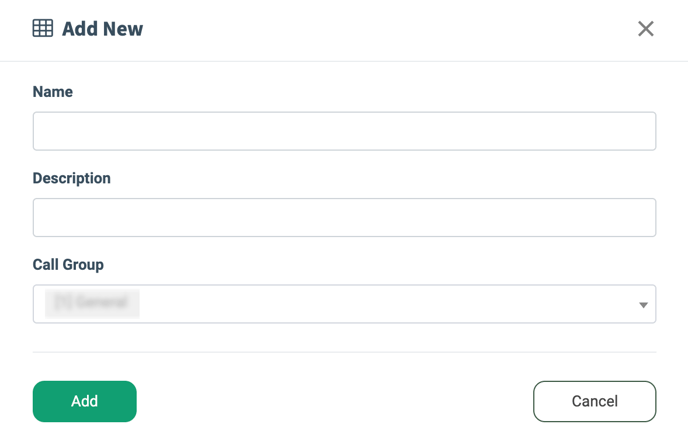
Task: Click the Description field label
Action: click(x=72, y=178)
